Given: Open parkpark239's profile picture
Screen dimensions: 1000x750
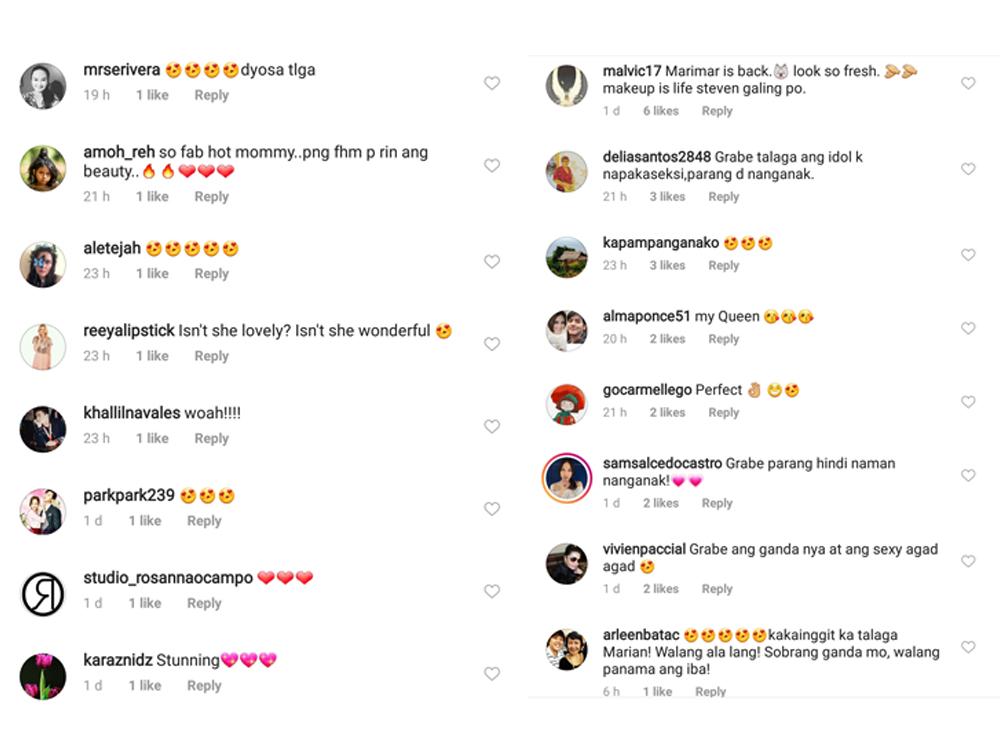Looking at the screenshot, I should coord(43,511).
